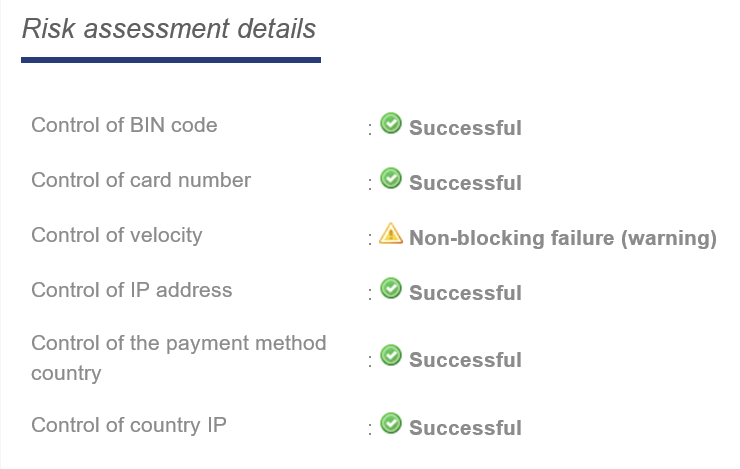This screenshot has height=469, width=740.
Task: Click Successful status text for IP address
Action: (x=465, y=293)
